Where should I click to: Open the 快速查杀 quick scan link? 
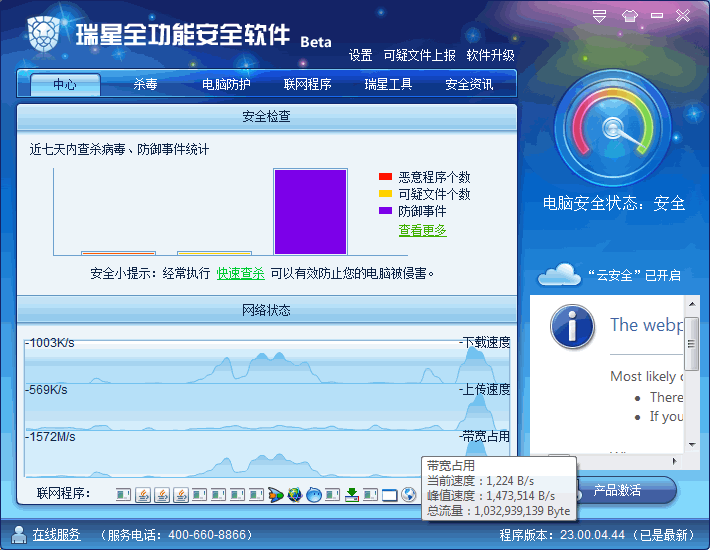pos(240,273)
